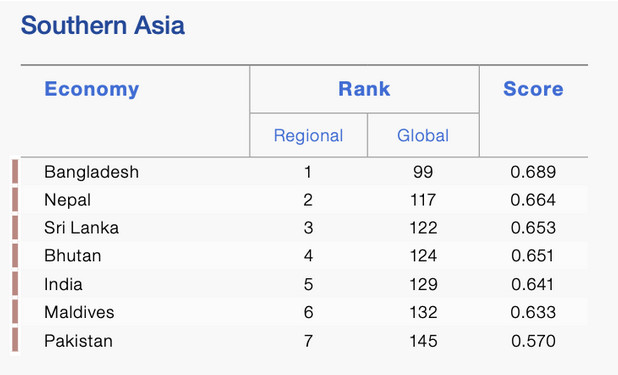Image resolution: width=618 pixels, height=375 pixels.
Task: Click the Maldives row label
Action: [x=79, y=312]
